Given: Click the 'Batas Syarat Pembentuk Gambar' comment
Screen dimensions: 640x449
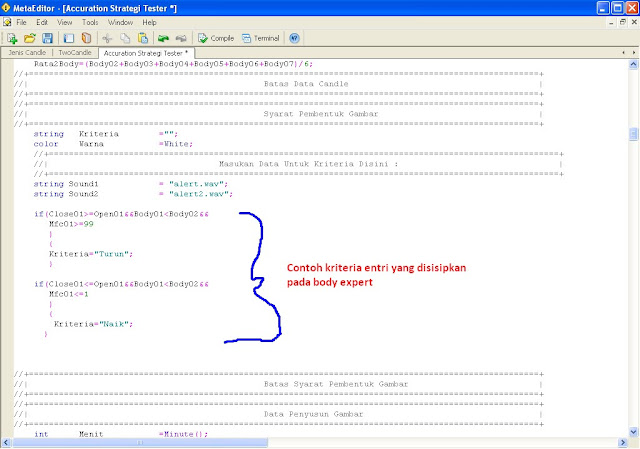Looking at the screenshot, I should [336, 384].
